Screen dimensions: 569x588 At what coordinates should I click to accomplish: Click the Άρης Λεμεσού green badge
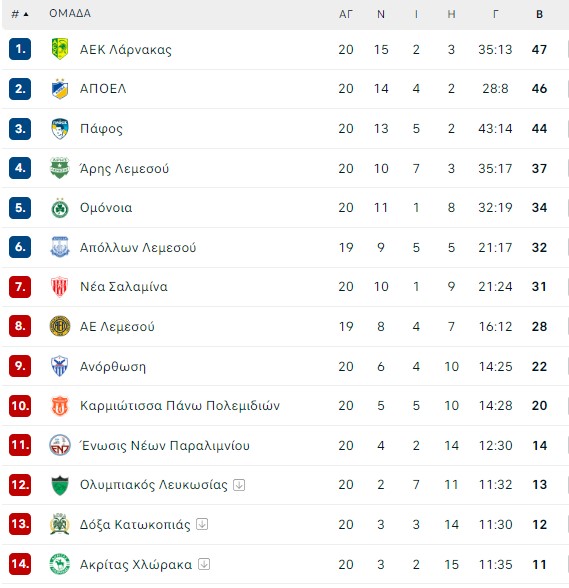(60, 168)
